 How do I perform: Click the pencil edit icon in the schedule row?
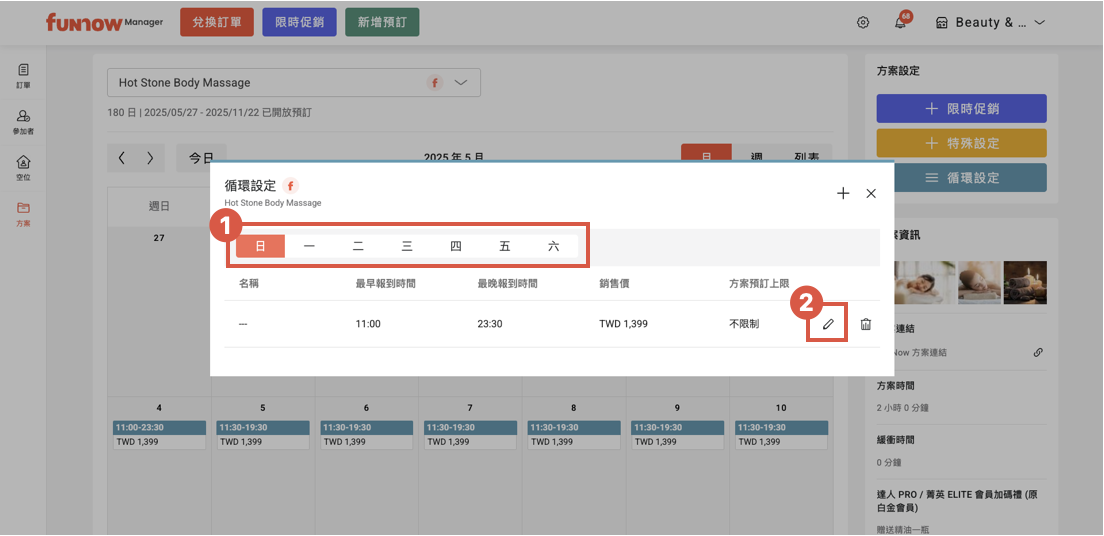(x=828, y=324)
